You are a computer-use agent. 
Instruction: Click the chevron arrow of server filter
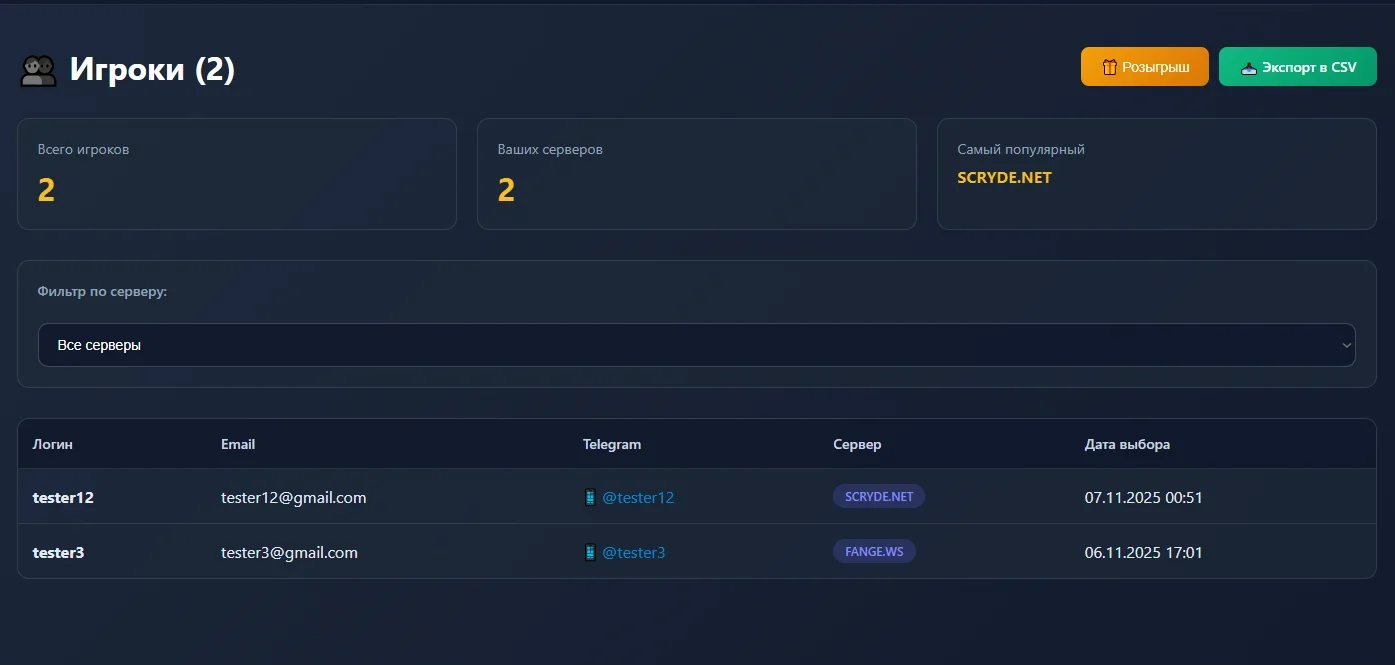(x=1346, y=345)
